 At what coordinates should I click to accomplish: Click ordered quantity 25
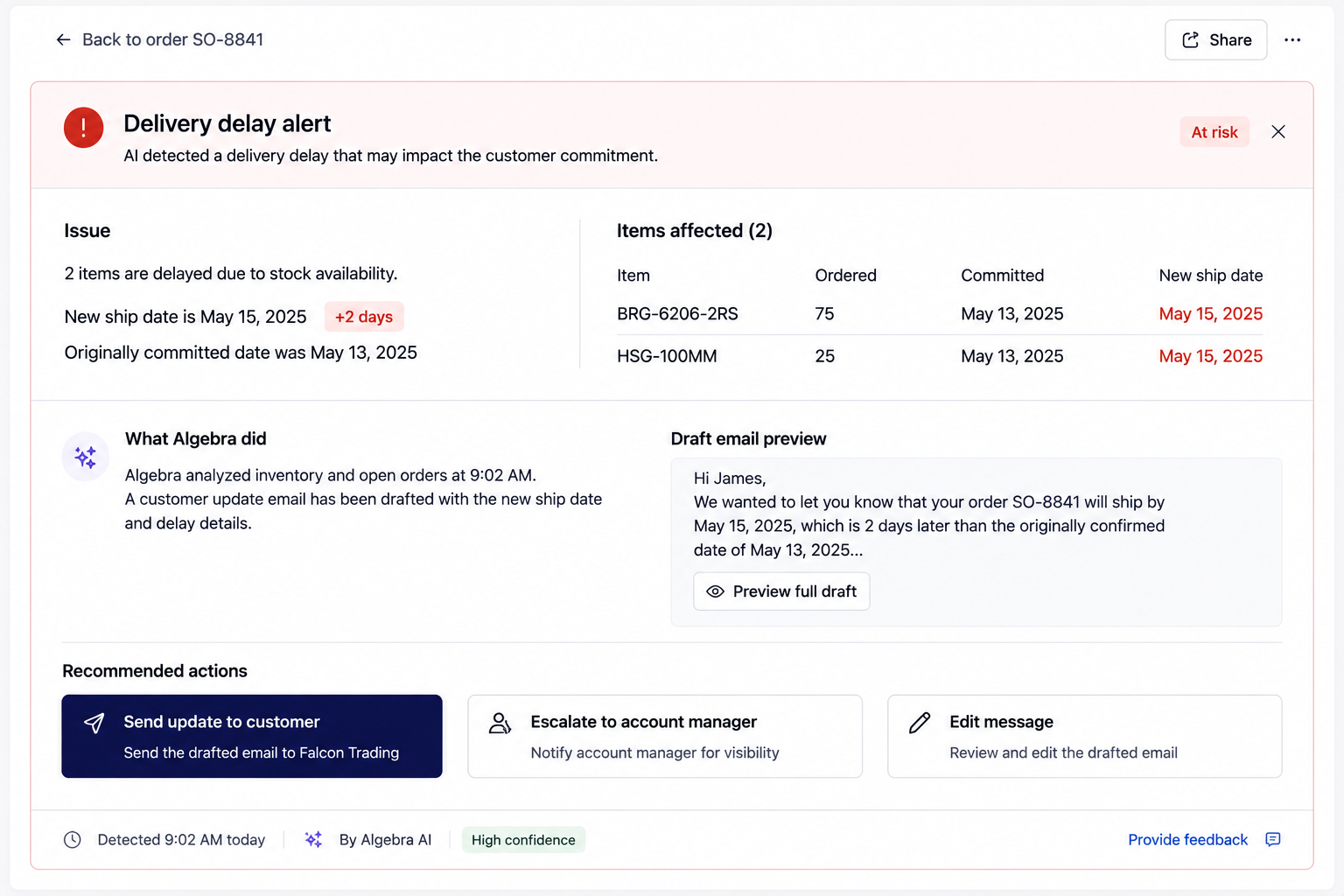pyautogui.click(x=824, y=356)
